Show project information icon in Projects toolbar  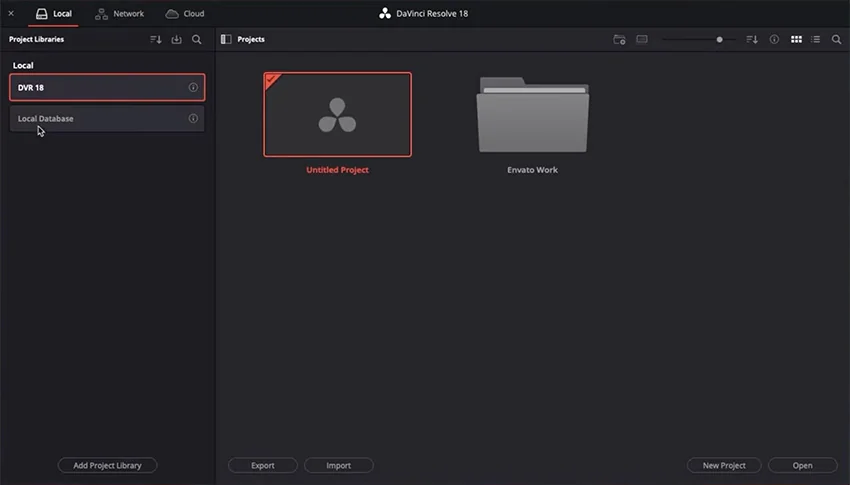point(774,40)
